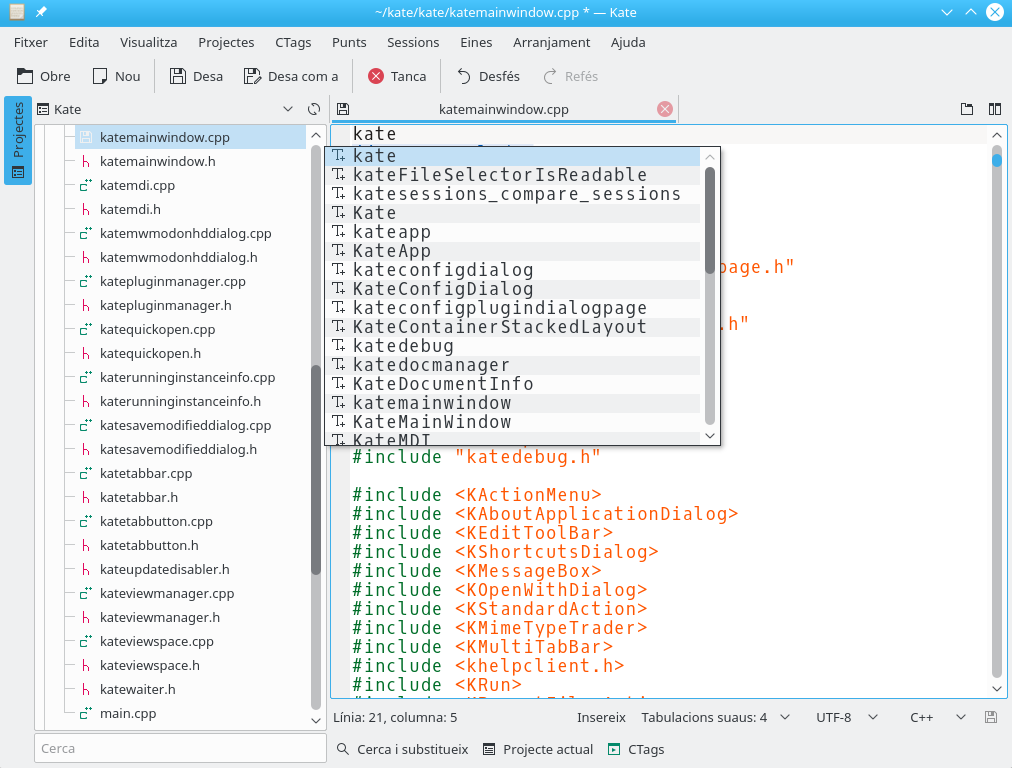Undo the last edit with Desfés
Screen dimensions: 1012x768
pyautogui.click(x=488, y=76)
